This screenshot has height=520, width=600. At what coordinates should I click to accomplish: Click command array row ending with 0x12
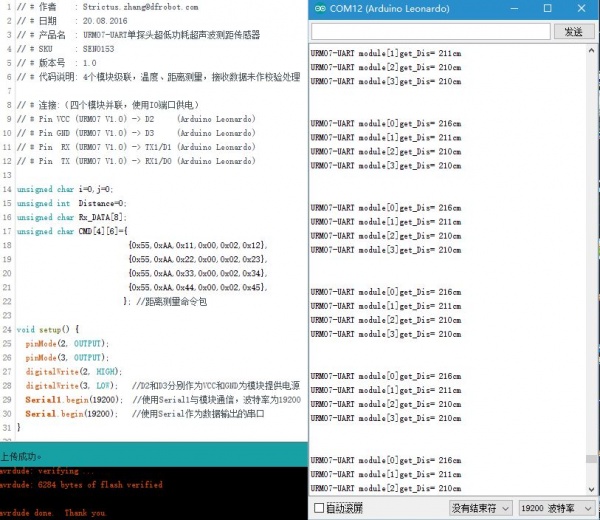(198, 245)
